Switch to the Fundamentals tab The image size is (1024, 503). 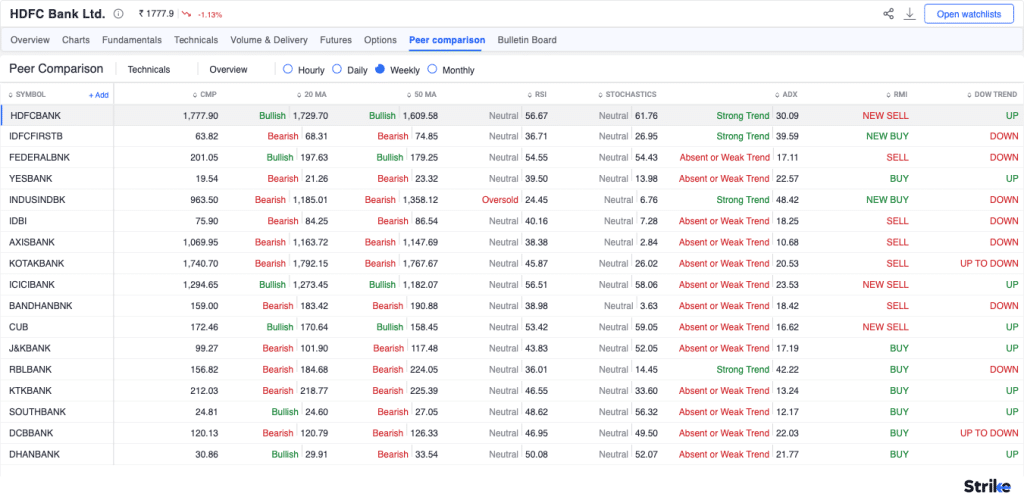point(131,40)
